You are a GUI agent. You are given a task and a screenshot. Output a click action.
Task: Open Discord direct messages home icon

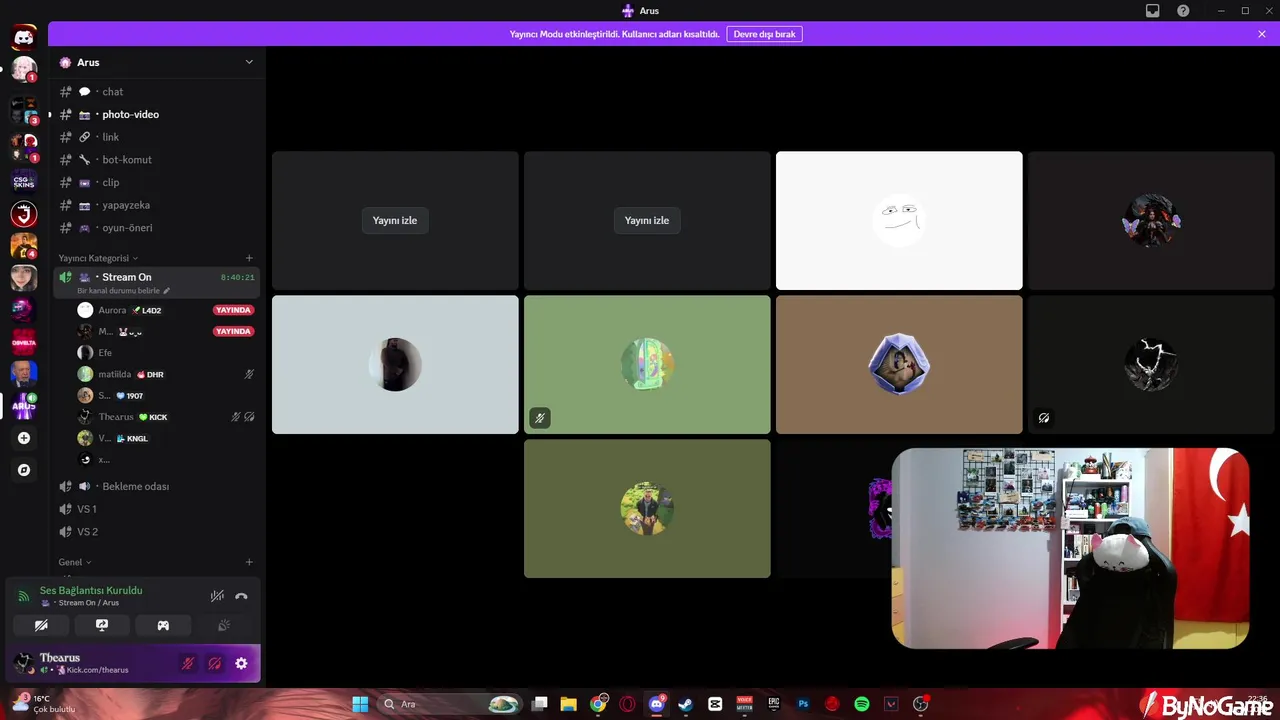24,38
